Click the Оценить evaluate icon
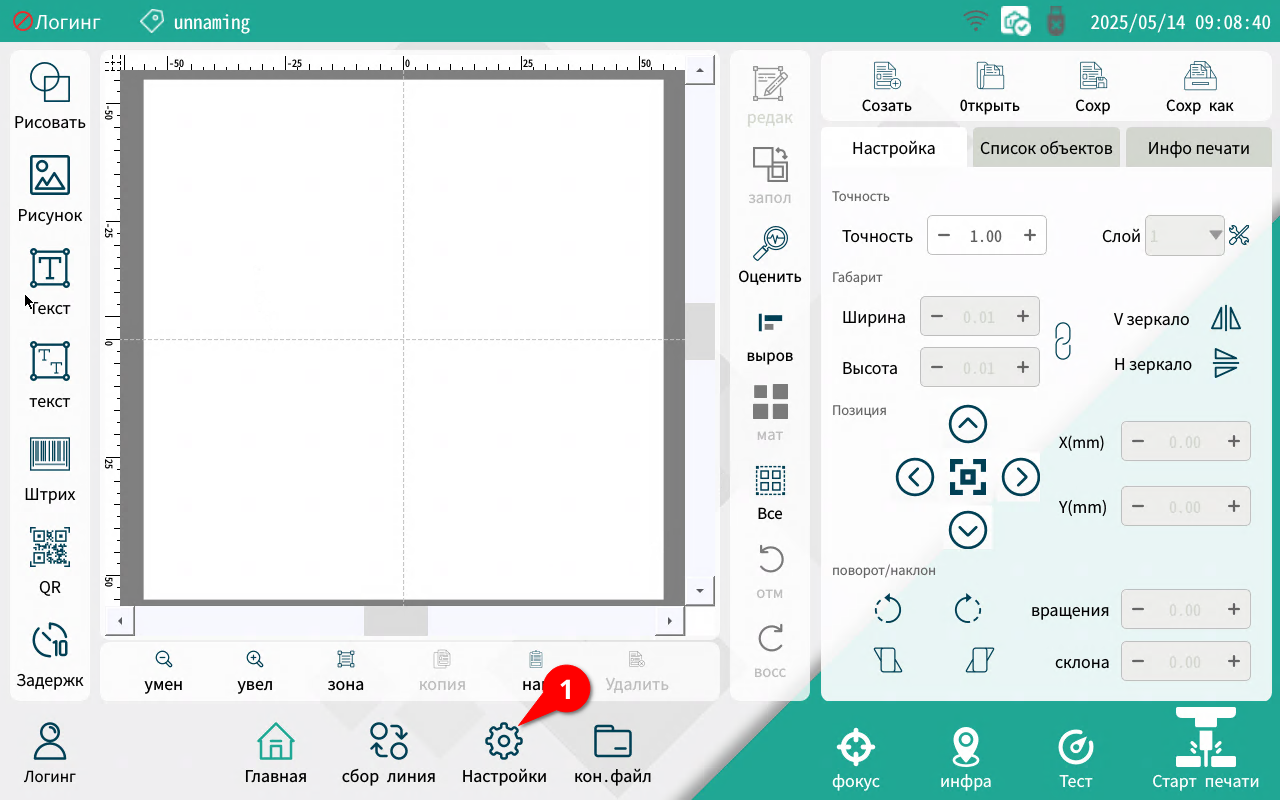This screenshot has width=1280, height=800. 770,254
